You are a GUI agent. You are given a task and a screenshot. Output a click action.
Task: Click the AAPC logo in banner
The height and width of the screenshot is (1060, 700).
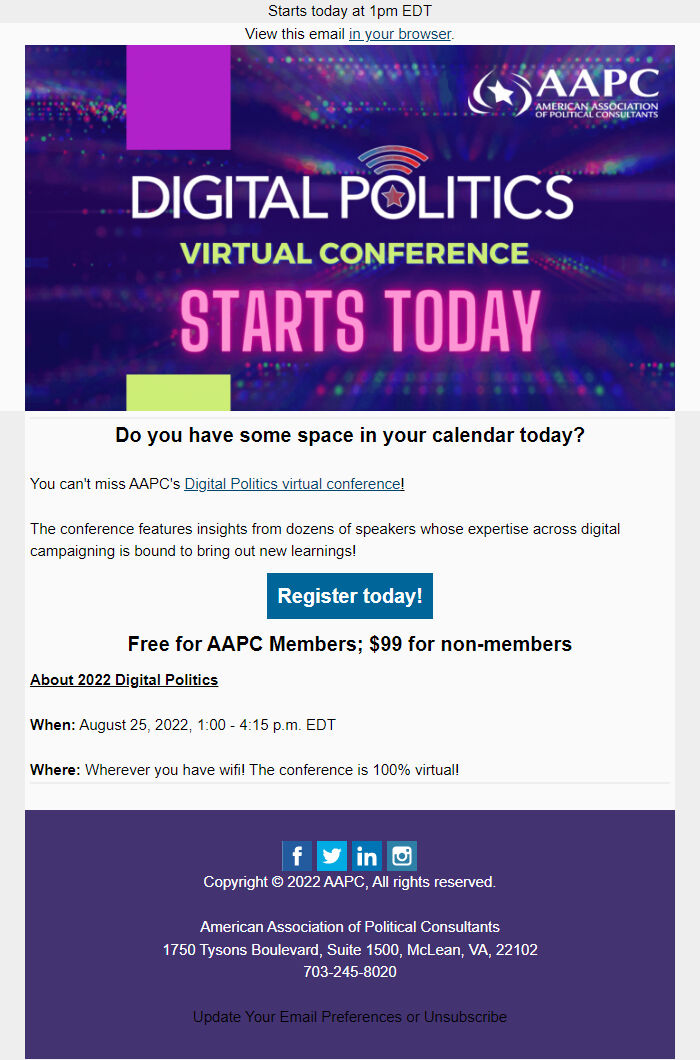coord(565,93)
